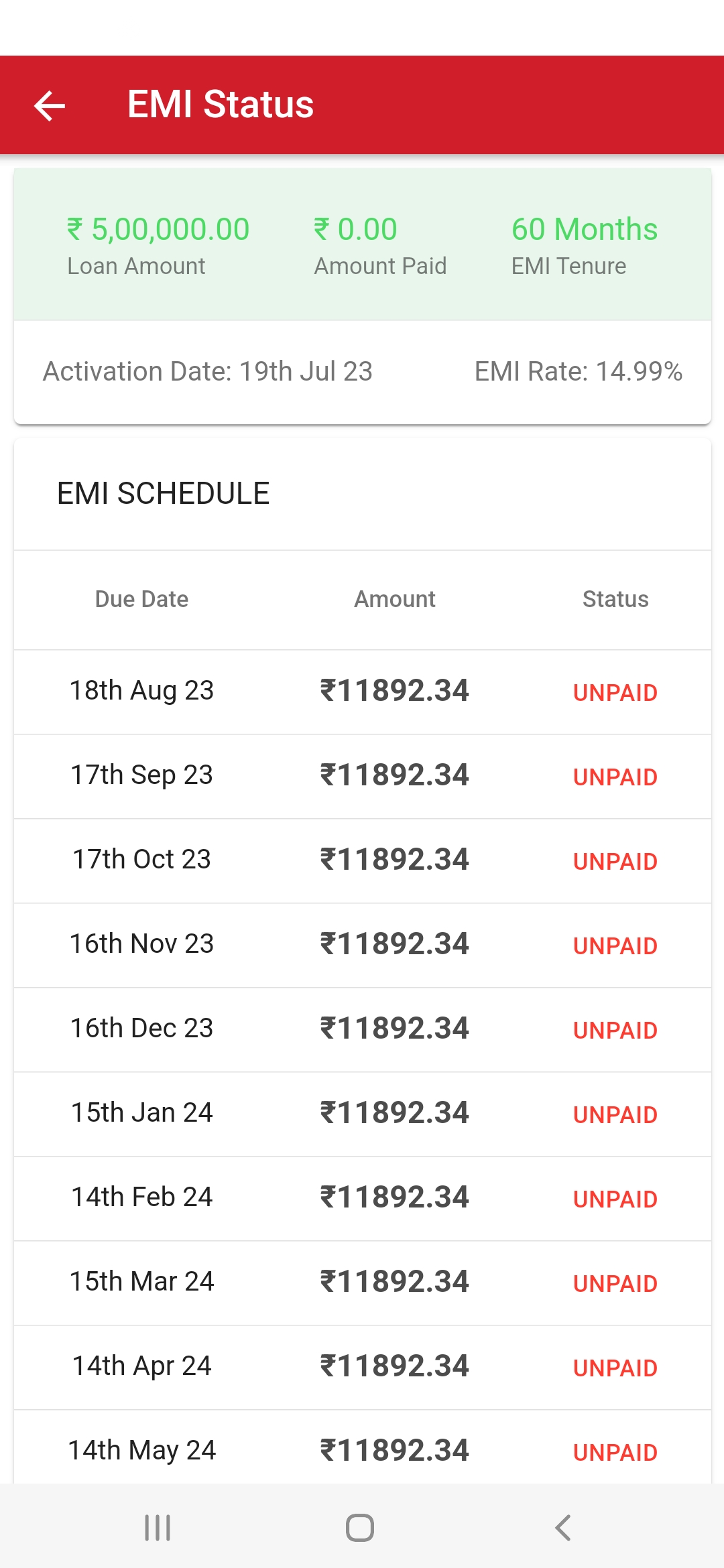Tap the ₹5,00,000.00 Loan Amount figure

click(158, 230)
